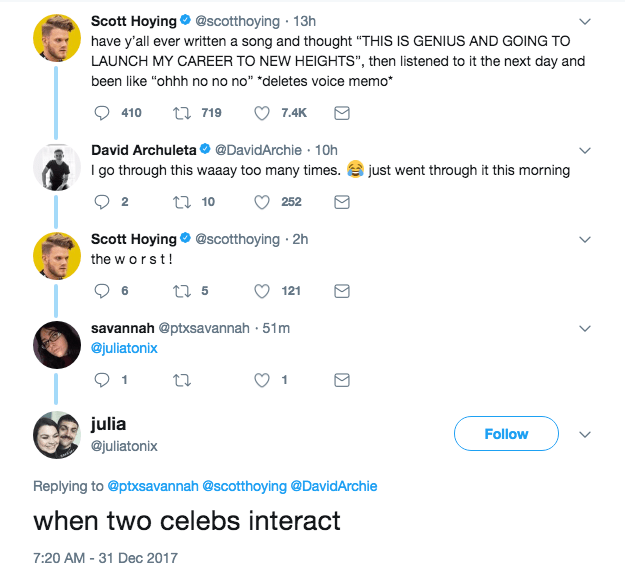This screenshot has height=577, width=625.
Task: Open the tweet timestamp 7:20 AM - 31 Dec 2017
Action: pyautogui.click(x=105, y=558)
